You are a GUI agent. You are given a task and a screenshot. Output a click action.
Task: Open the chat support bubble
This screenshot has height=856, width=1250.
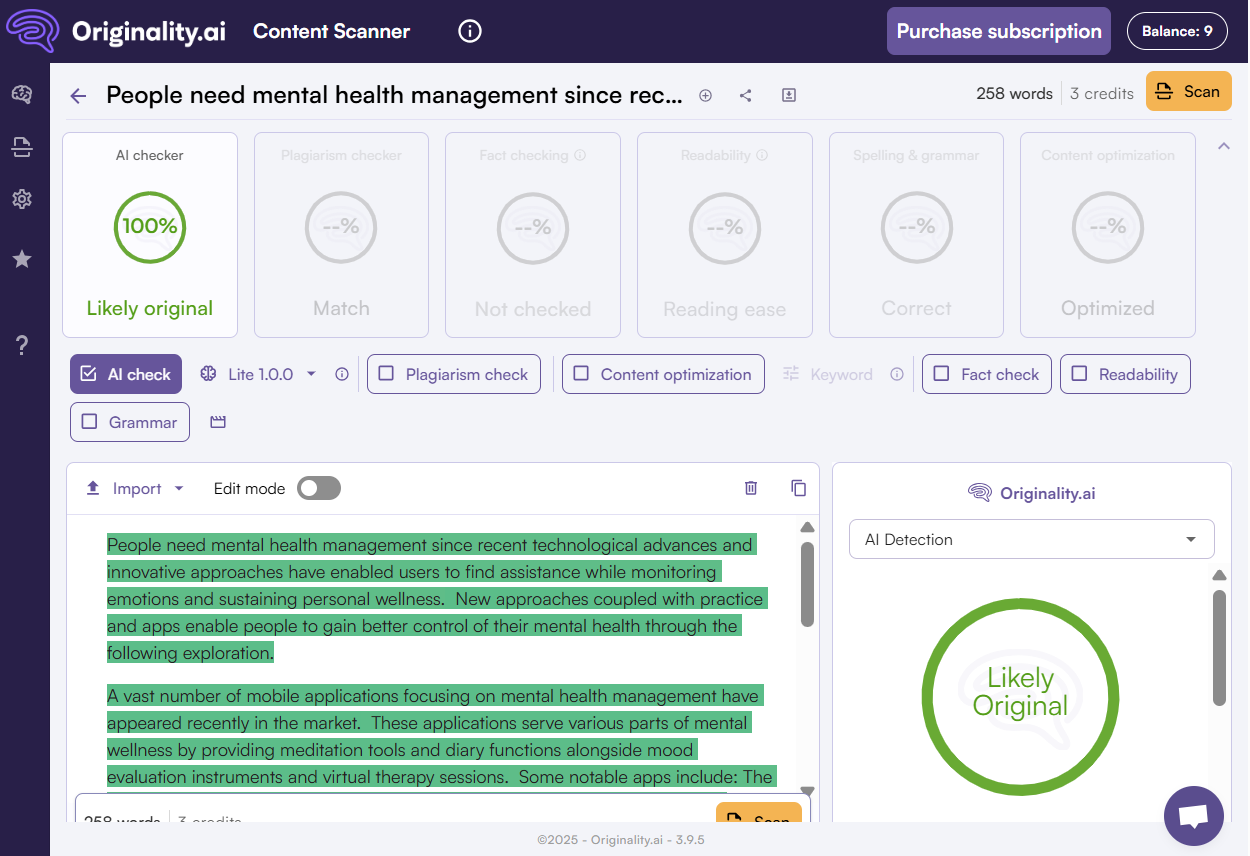tap(1194, 816)
